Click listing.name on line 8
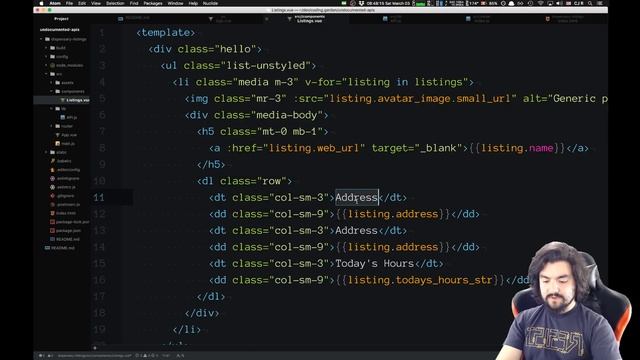This screenshot has height=360, width=640. tap(517, 148)
